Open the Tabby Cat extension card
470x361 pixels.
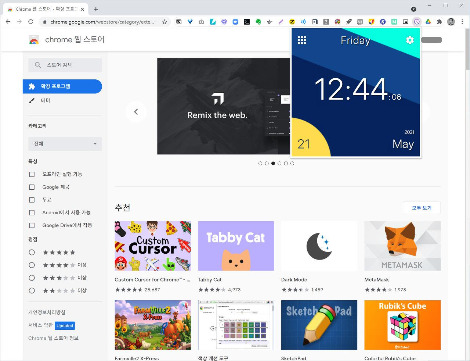[236, 257]
